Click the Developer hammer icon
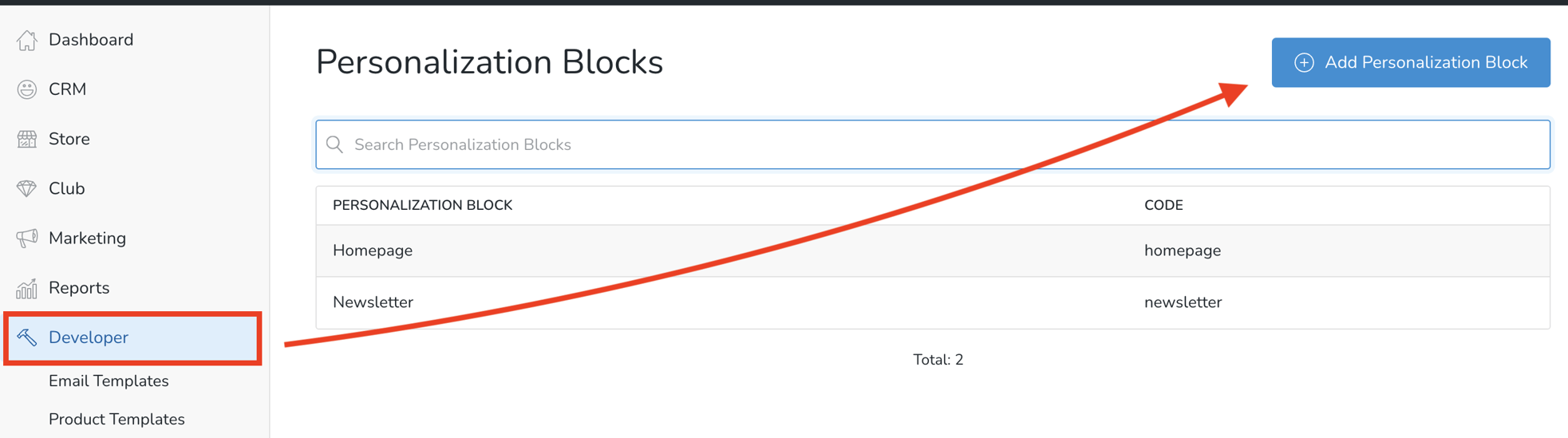Screen dimensions: 1568x438 pos(27,337)
